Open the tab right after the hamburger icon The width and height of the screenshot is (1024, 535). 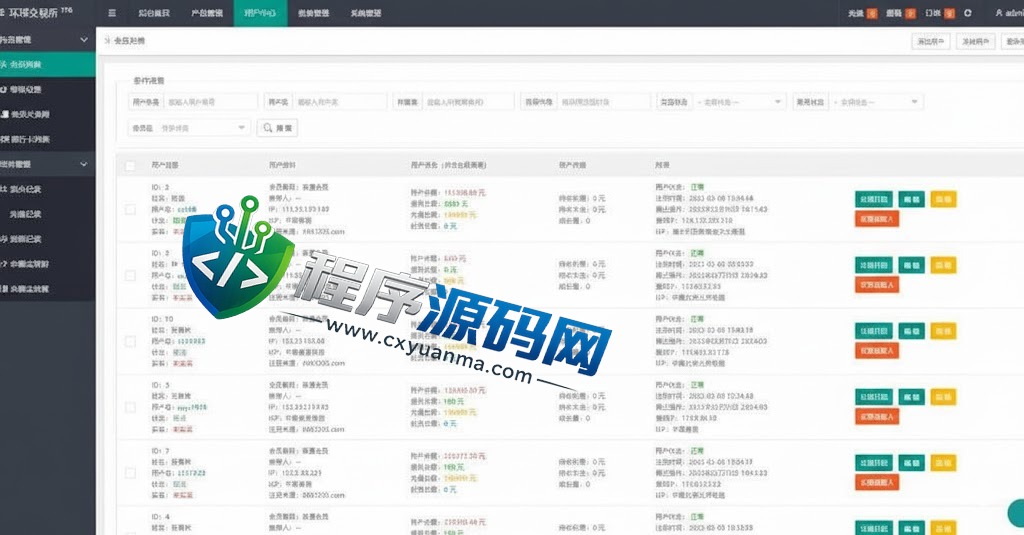[x=154, y=13]
